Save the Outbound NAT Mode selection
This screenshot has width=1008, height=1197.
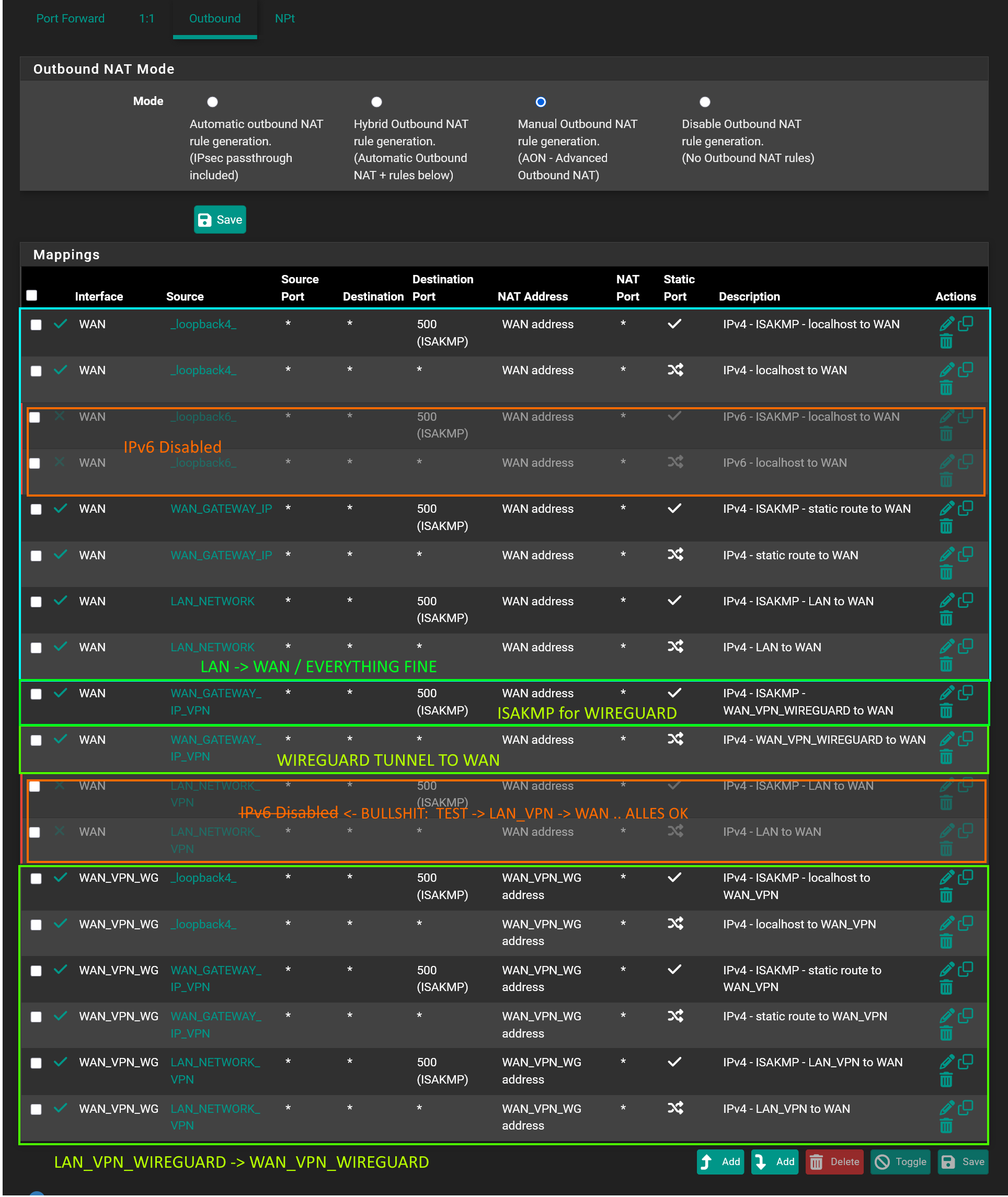click(x=220, y=220)
